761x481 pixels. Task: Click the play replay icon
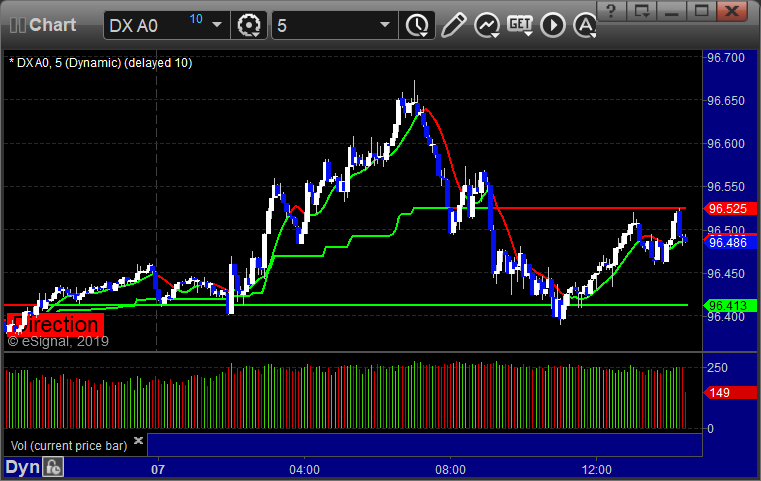[553, 25]
